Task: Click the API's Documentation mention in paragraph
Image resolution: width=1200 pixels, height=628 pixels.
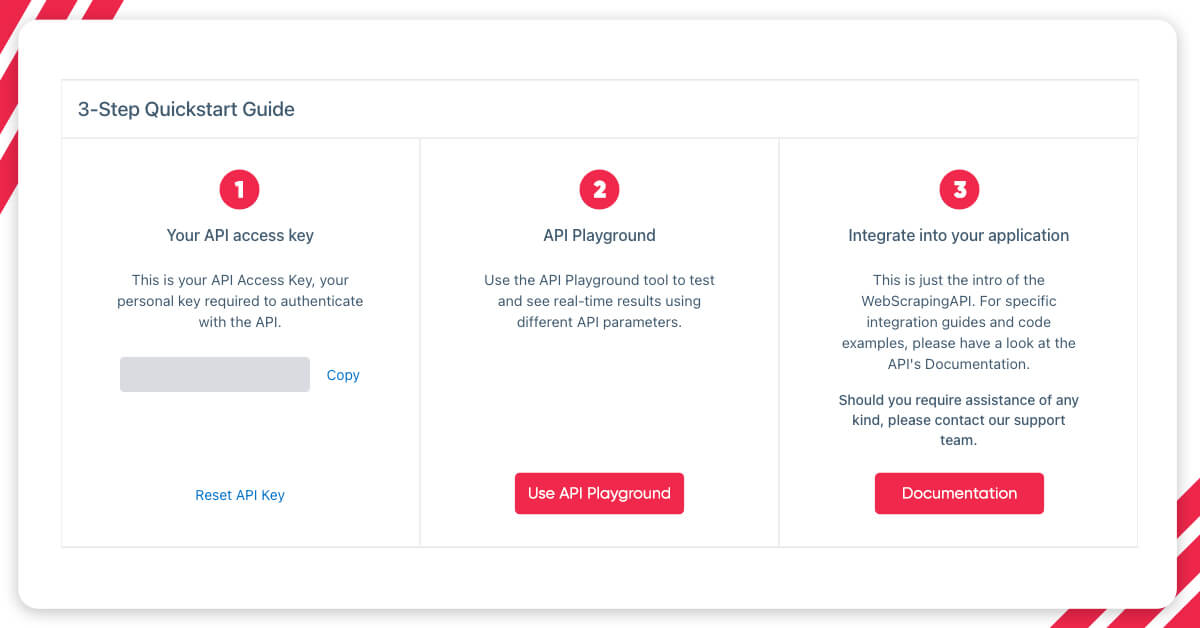Action: point(958,363)
